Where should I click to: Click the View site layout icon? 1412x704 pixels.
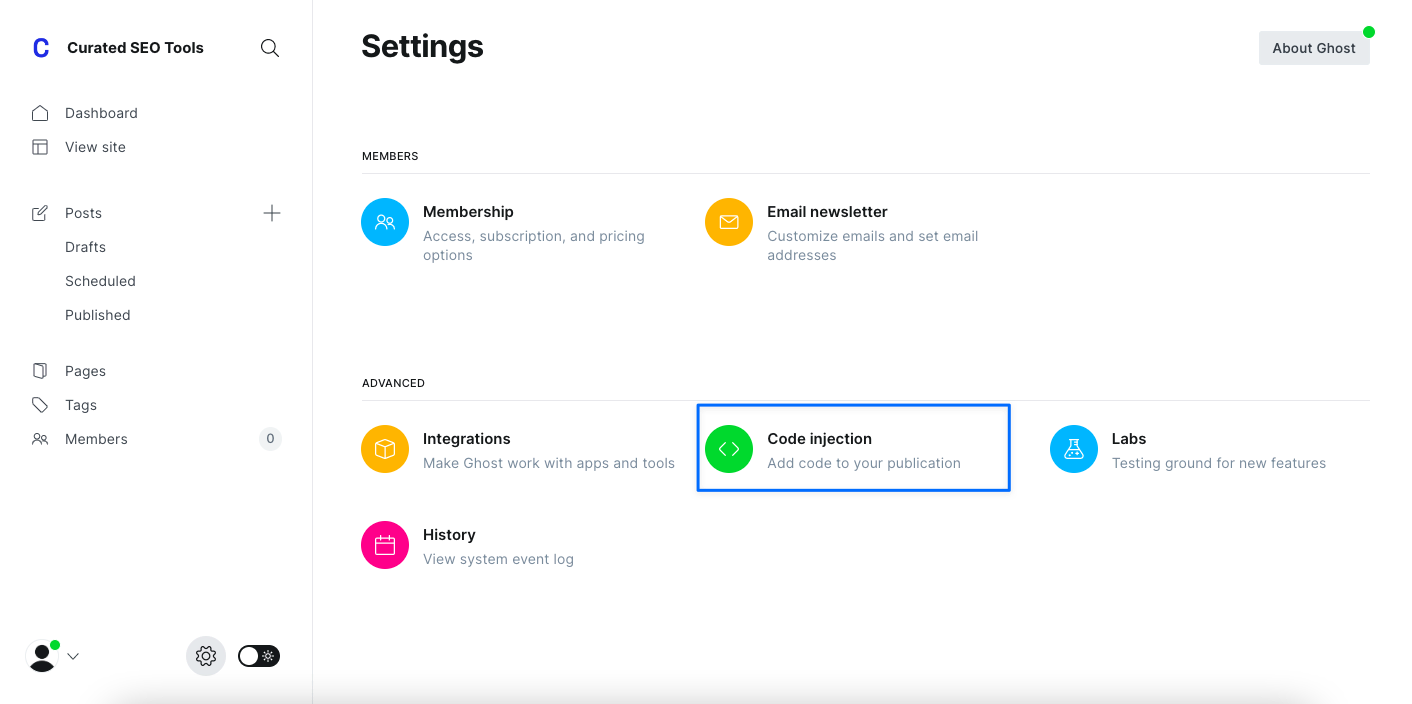click(40, 147)
